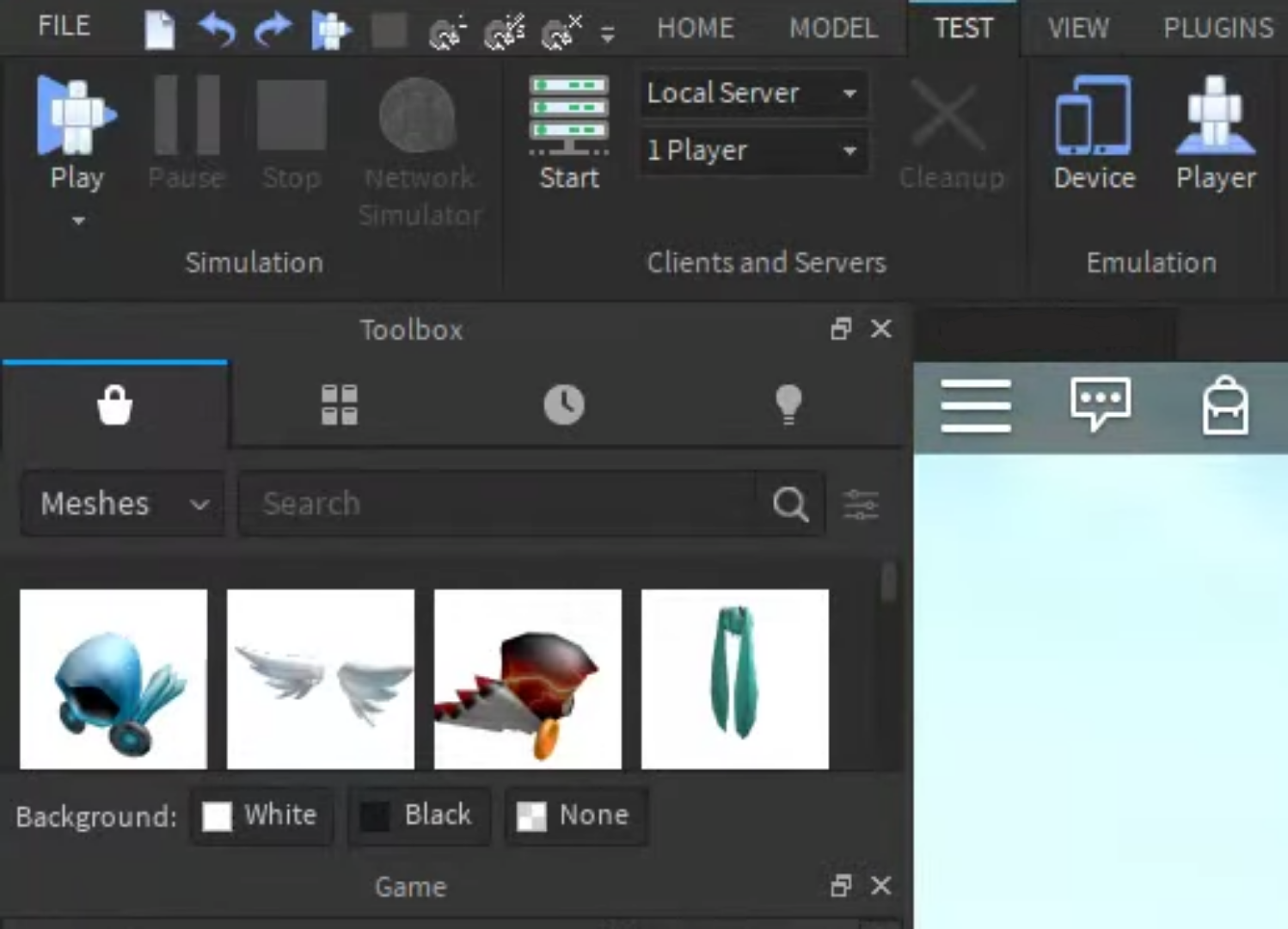1288x929 pixels.
Task: Click the Pause simulation button
Action: (x=187, y=133)
